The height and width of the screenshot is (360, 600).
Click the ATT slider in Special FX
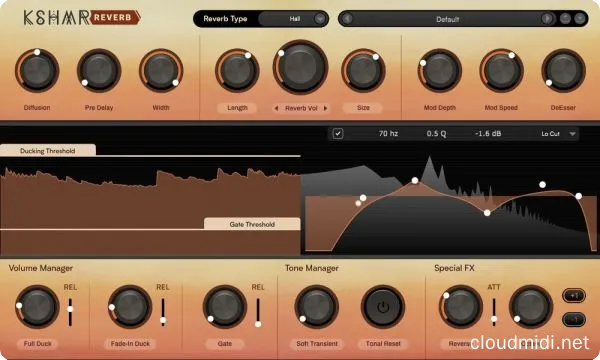(x=494, y=312)
